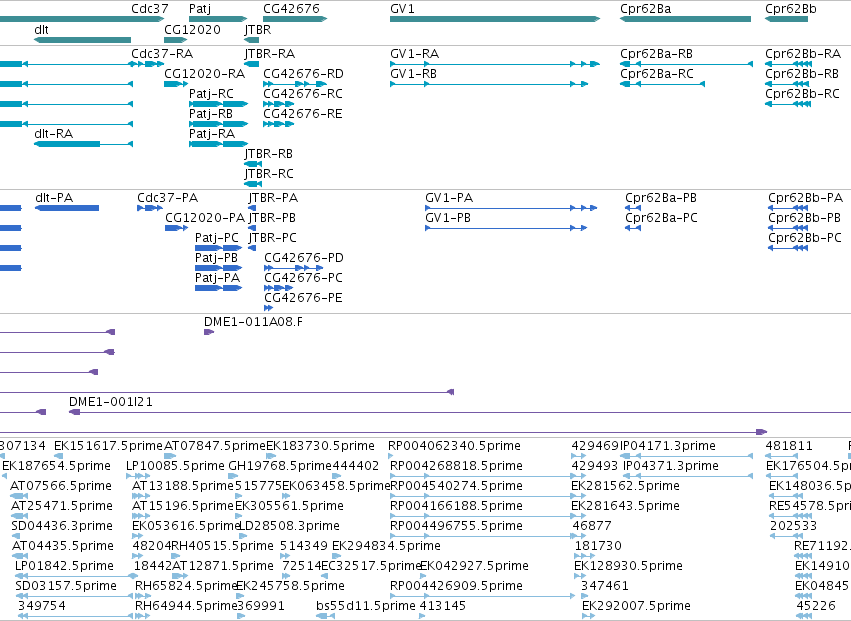Select the GV1-PB protein label
This screenshot has height=621, width=851.
448,218
